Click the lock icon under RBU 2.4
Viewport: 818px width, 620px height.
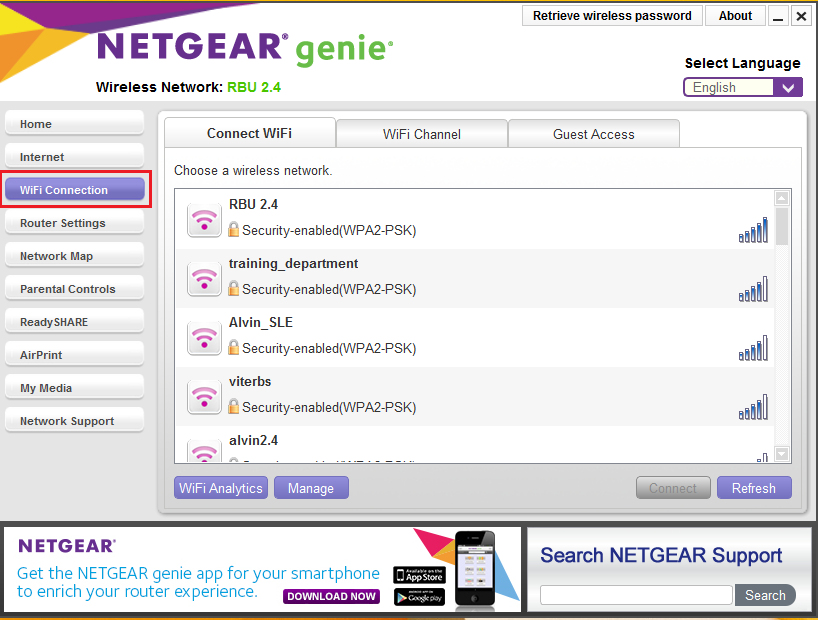[x=234, y=229]
